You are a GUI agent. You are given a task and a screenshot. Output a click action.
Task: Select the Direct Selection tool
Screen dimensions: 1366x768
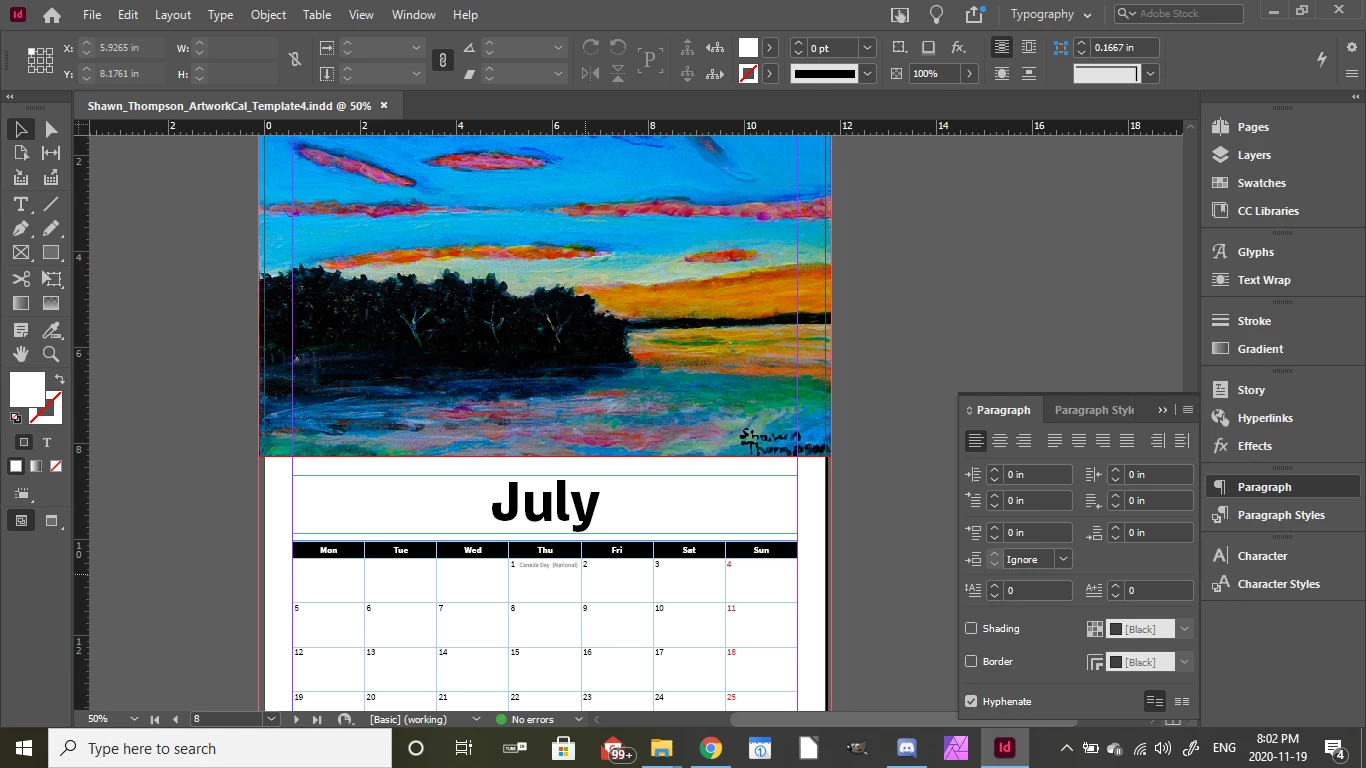click(x=51, y=129)
